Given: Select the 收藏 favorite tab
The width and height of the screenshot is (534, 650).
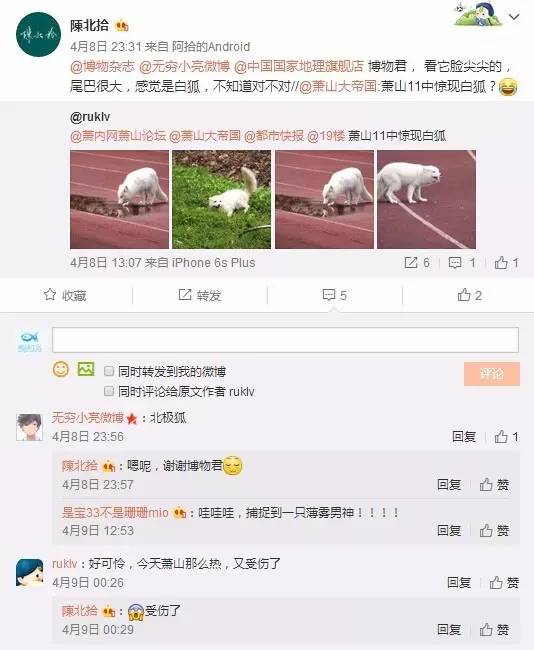Looking at the screenshot, I should click(x=66, y=295).
